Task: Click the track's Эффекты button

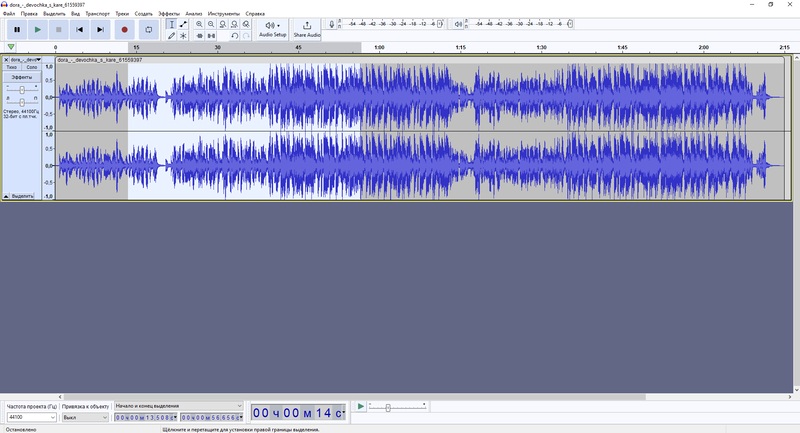Action: [21, 77]
